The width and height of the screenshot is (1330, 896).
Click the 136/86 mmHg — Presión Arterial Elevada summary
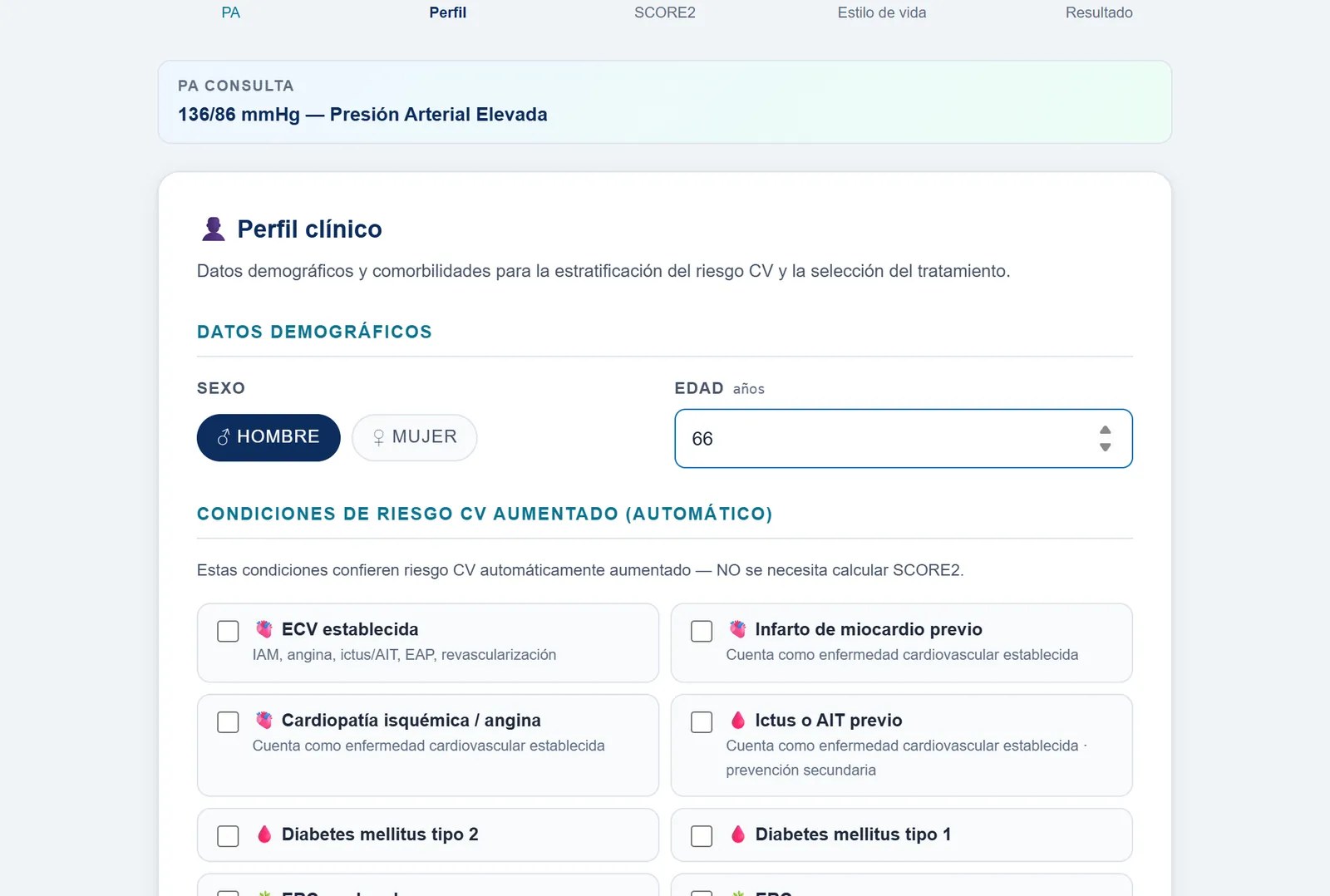[362, 115]
